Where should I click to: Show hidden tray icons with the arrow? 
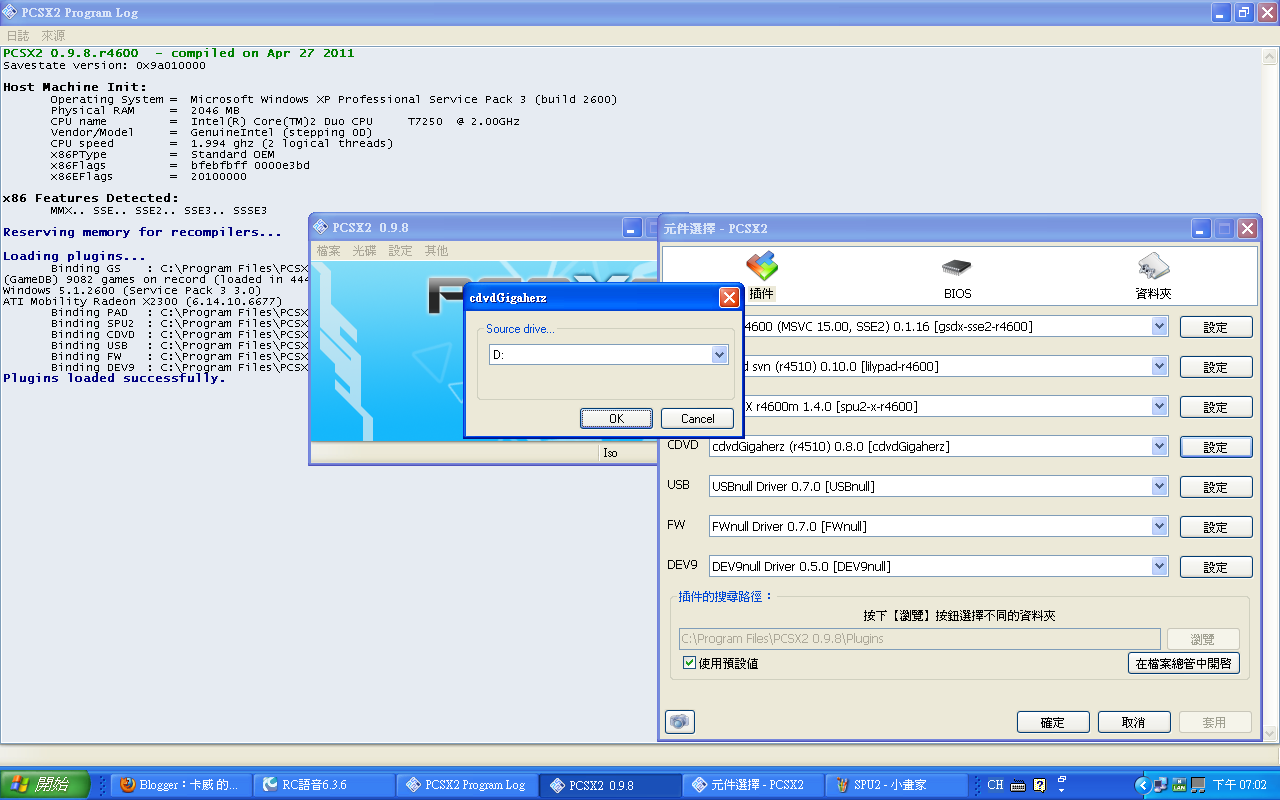[1143, 785]
